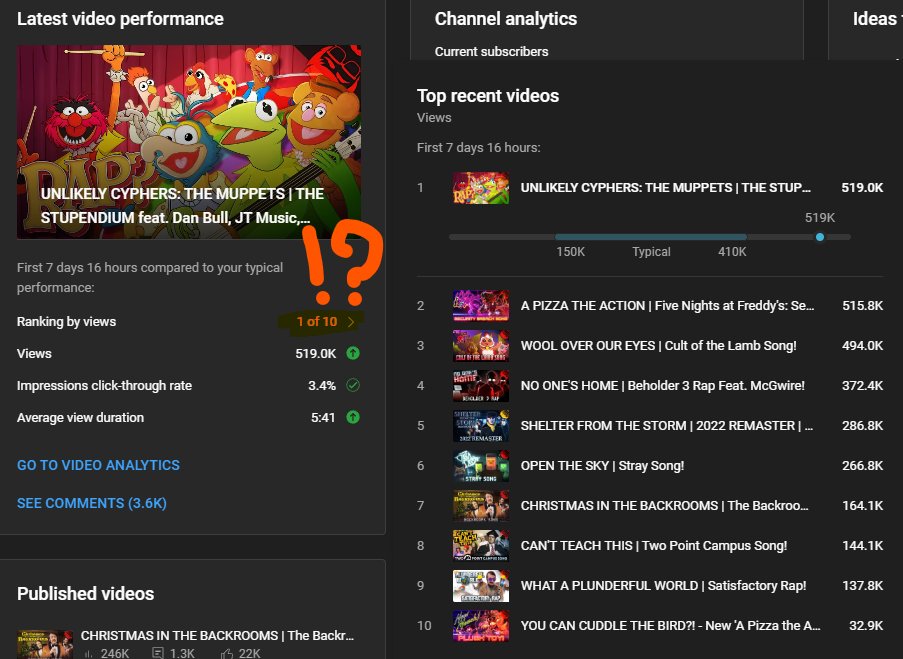903x659 pixels.
Task: Click 'Typical' label under performance bar
Action: pyautogui.click(x=651, y=252)
